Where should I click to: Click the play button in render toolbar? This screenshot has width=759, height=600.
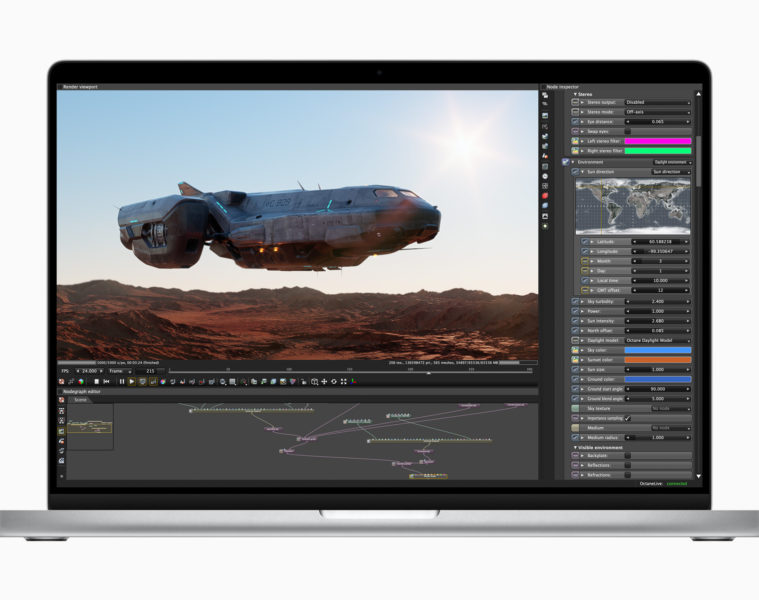tap(132, 381)
